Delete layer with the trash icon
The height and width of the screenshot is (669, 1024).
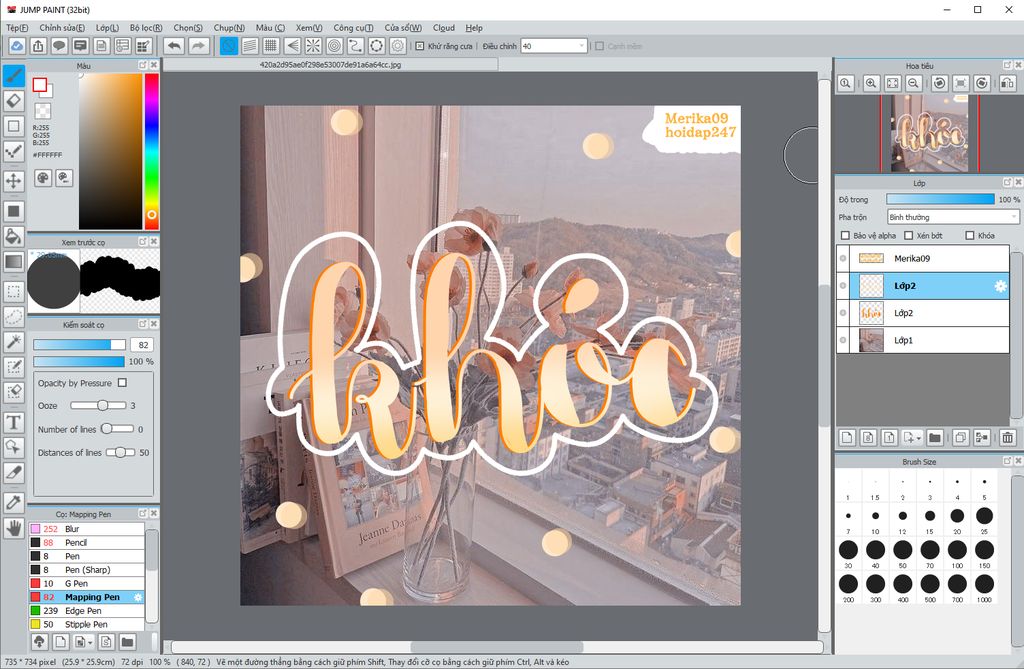(x=1008, y=438)
